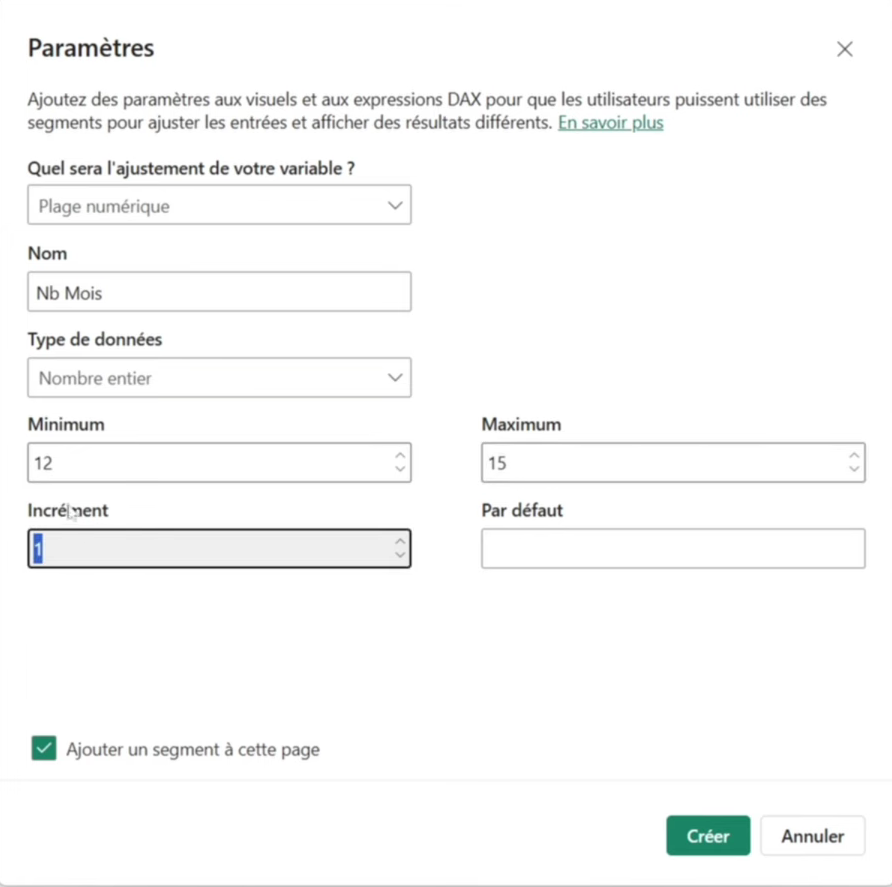
Task: Click the Ajouter un segment label text
Action: [x=193, y=749]
